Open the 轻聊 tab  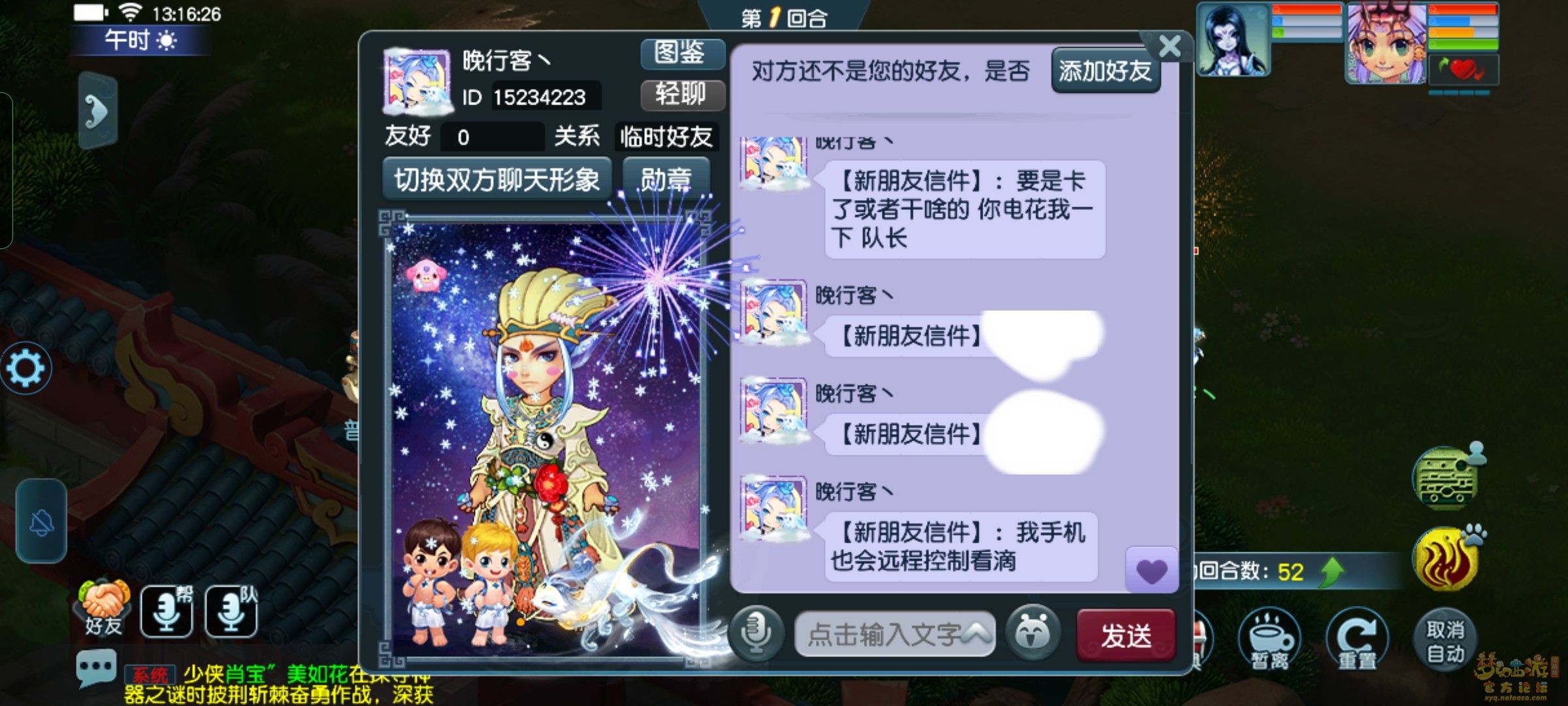point(680,95)
